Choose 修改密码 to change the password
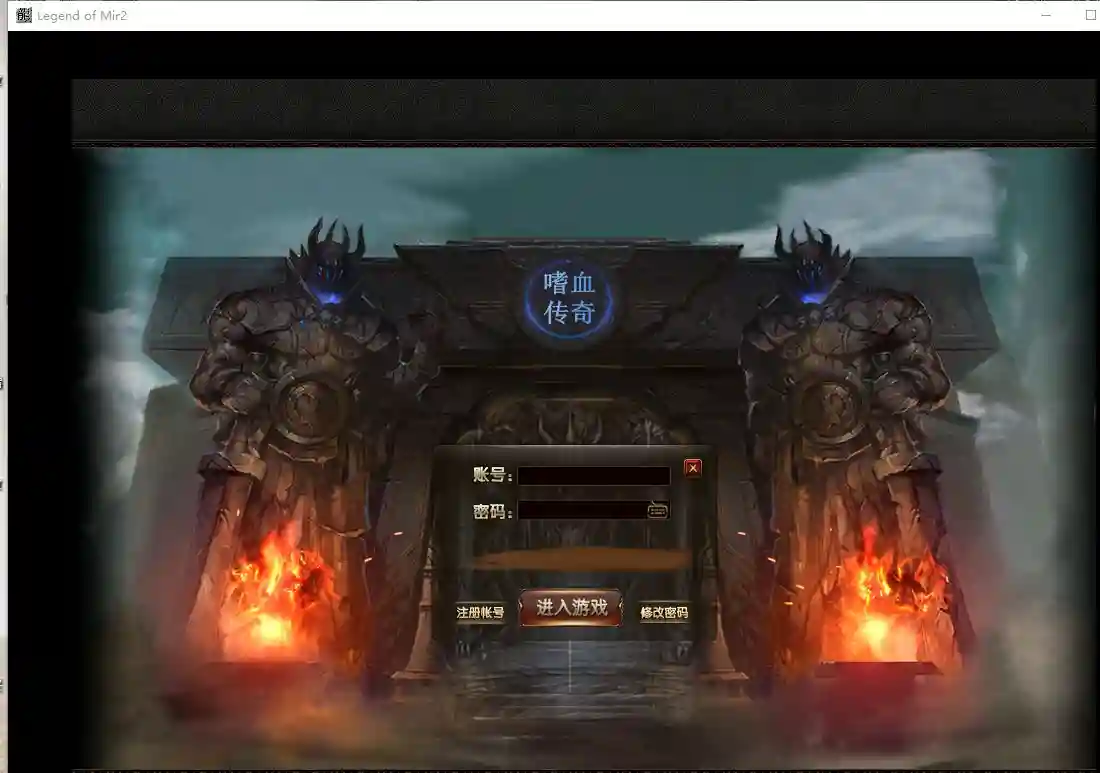The width and height of the screenshot is (1100, 773). coord(664,612)
